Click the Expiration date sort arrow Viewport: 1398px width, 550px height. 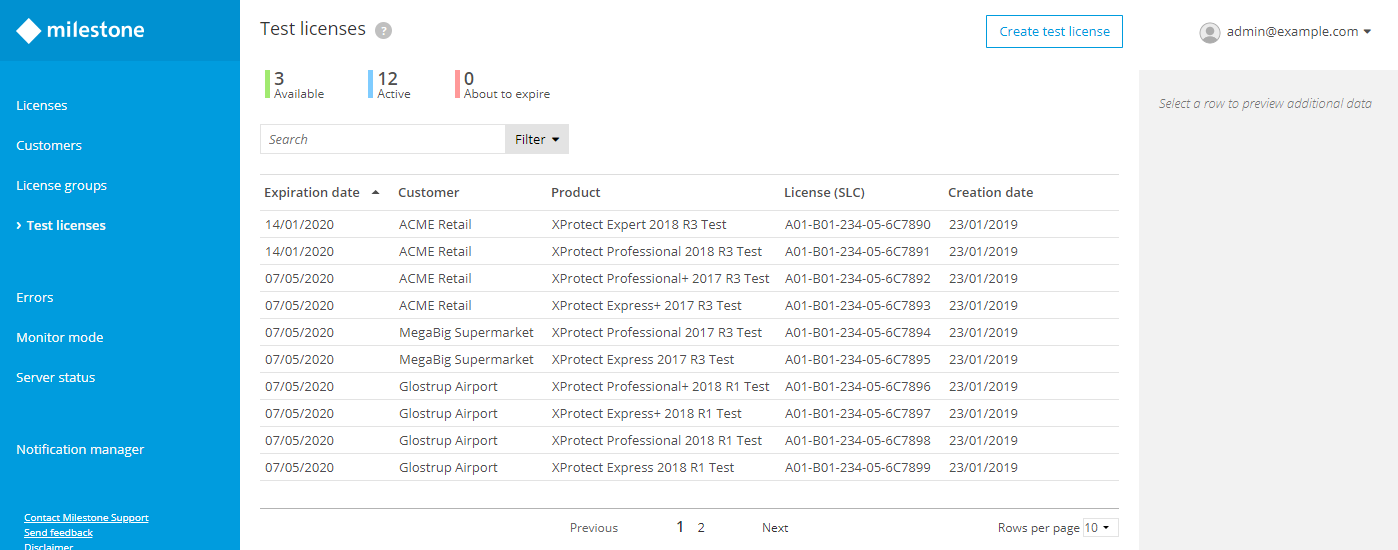[x=375, y=192]
